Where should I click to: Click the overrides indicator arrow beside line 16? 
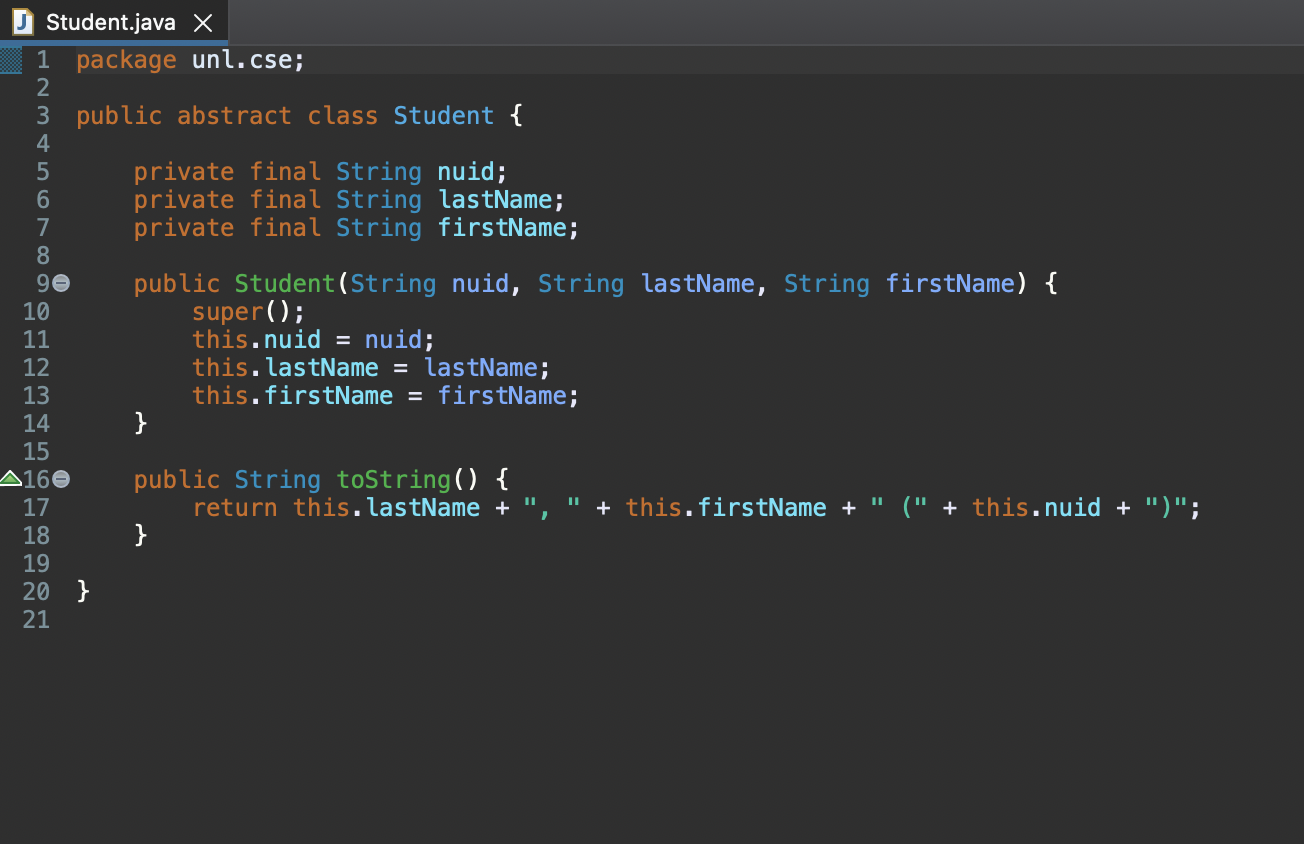click(x=10, y=479)
